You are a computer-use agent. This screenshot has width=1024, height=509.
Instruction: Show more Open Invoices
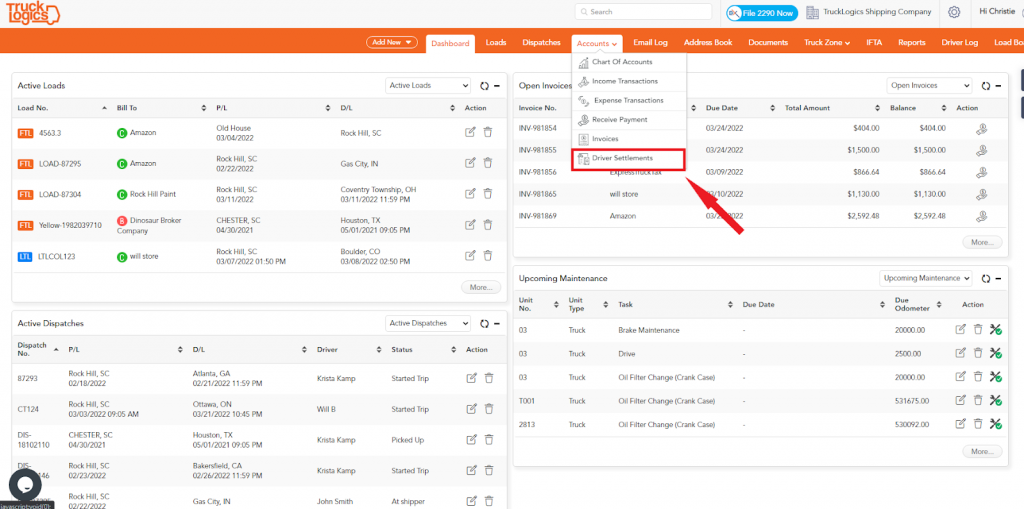982,242
